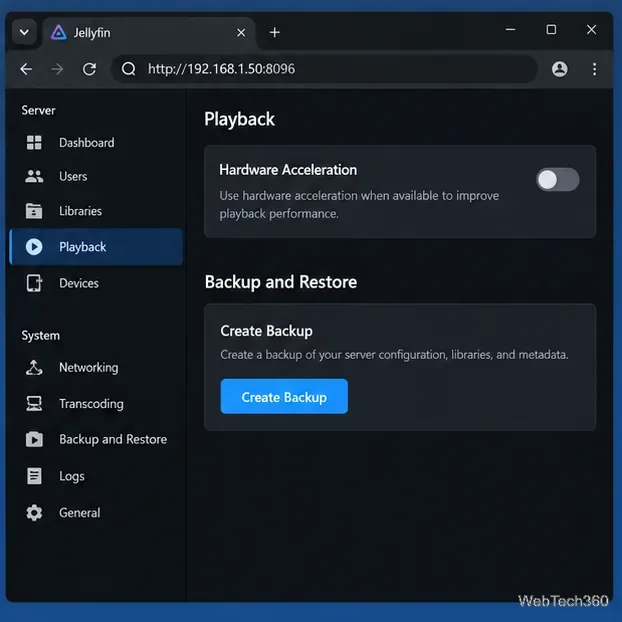The image size is (622, 622).
Task: Click the Backup and Restore sidebar icon
Action: [x=34, y=440]
